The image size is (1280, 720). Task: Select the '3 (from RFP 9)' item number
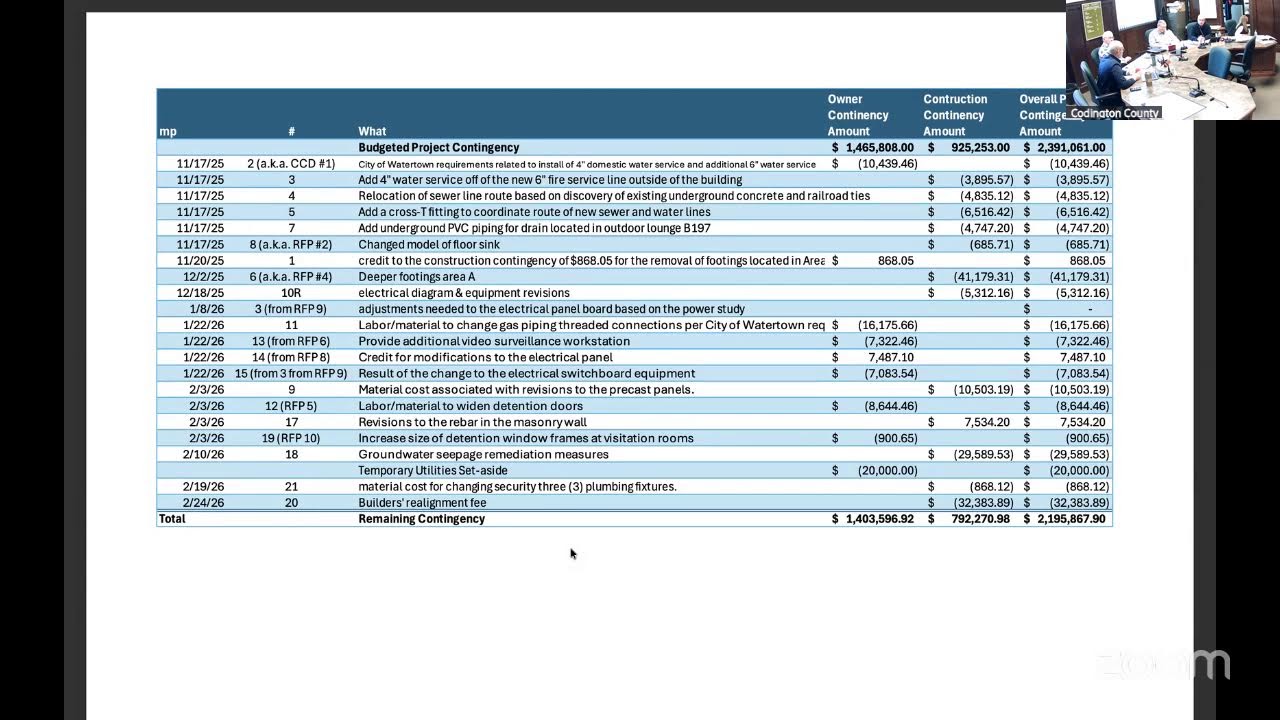coord(291,309)
